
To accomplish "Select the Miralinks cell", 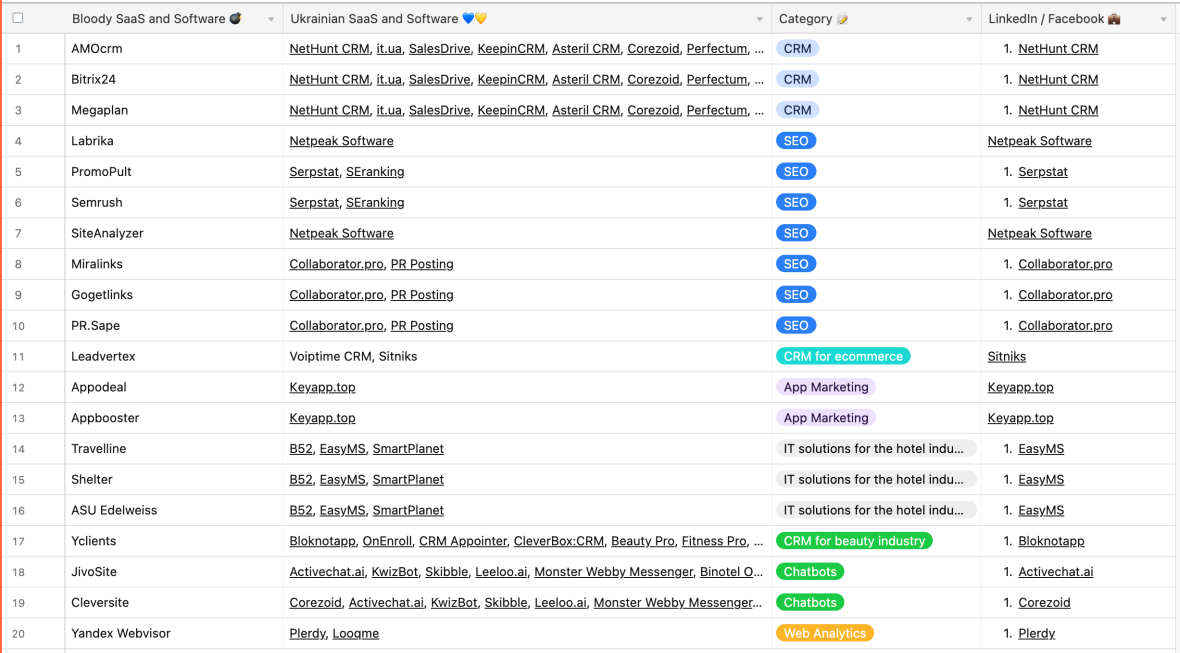I will (x=174, y=265).
